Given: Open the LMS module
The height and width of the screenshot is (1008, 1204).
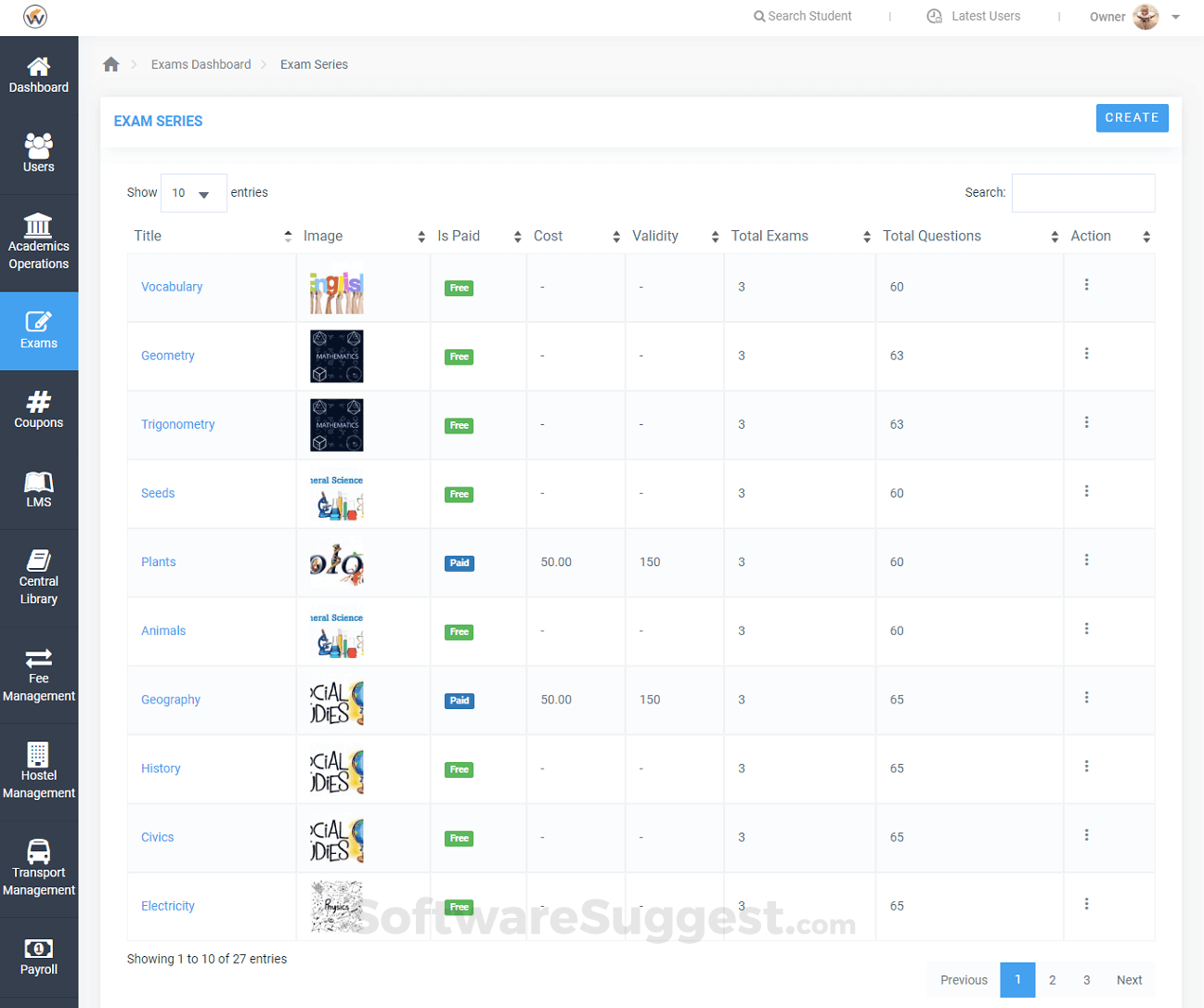Looking at the screenshot, I should [x=38, y=489].
